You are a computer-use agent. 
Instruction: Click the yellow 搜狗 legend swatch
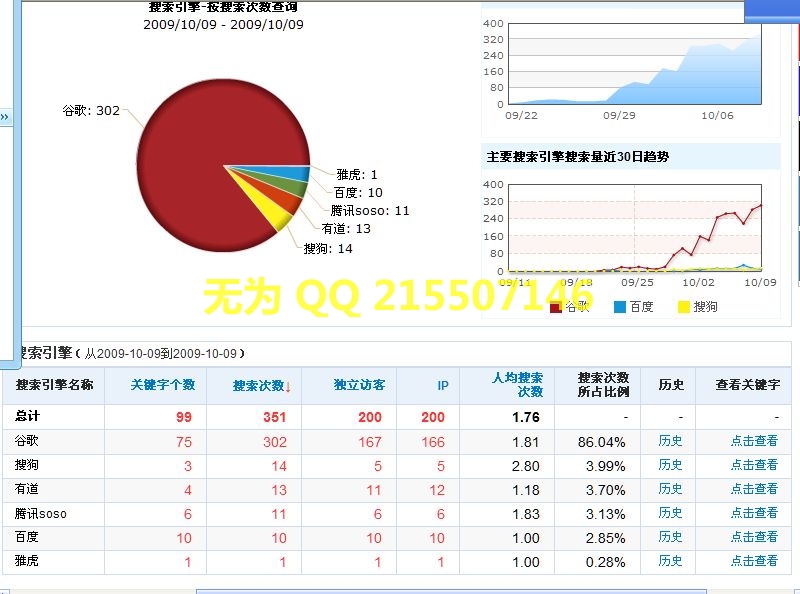[684, 307]
